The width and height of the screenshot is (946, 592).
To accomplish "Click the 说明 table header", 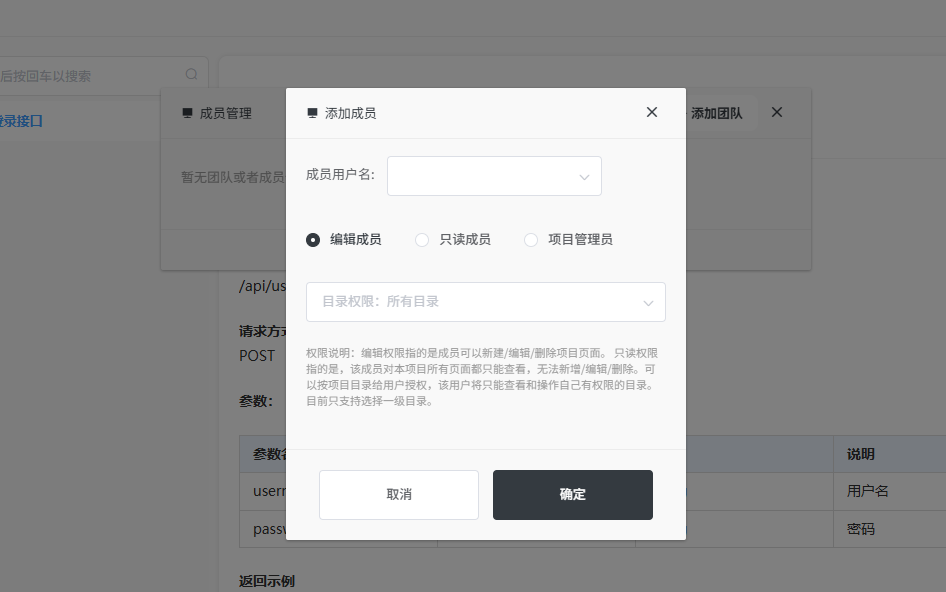I will (x=860, y=454).
